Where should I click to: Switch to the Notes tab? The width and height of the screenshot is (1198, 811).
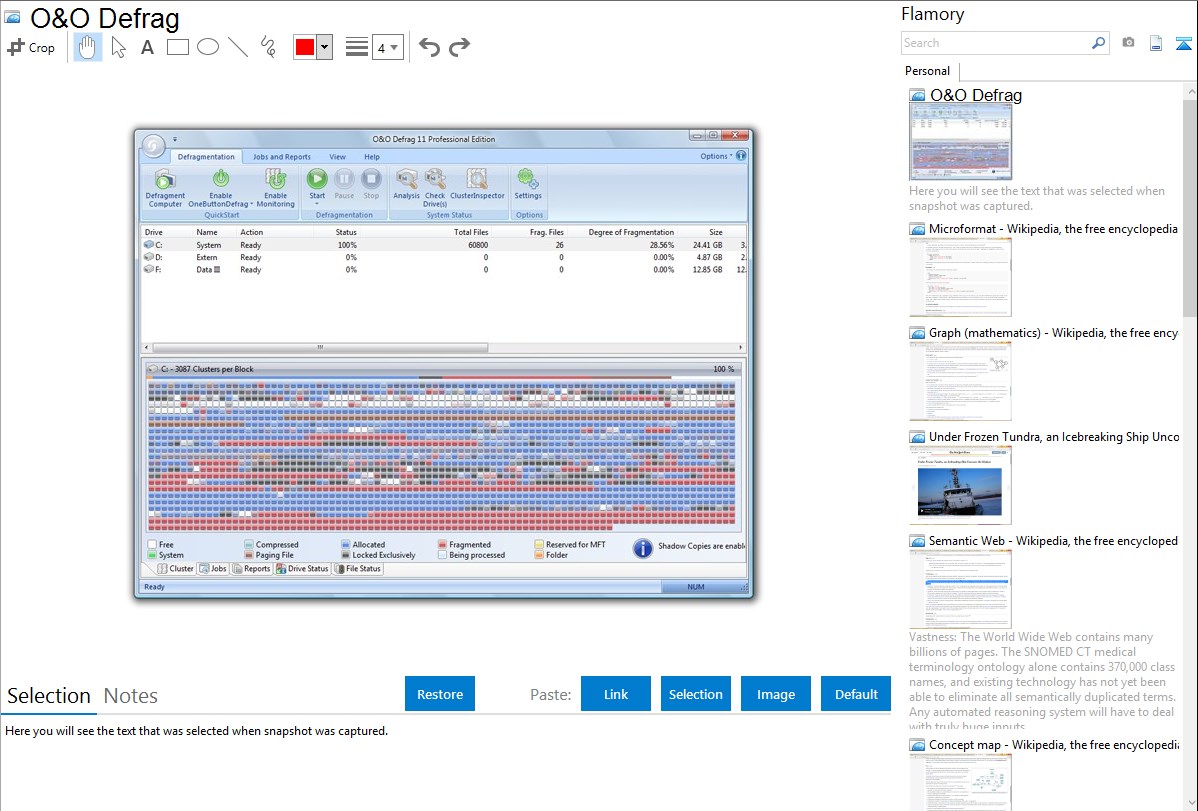131,696
